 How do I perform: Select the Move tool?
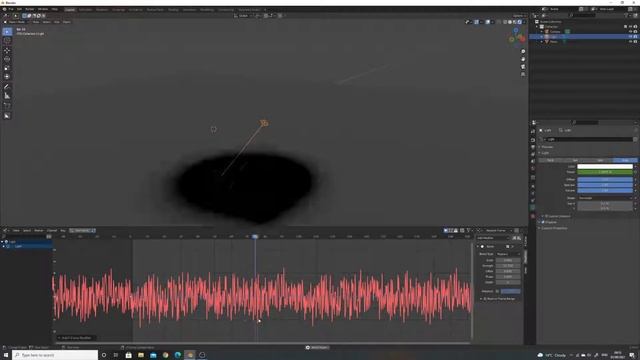click(x=7, y=51)
